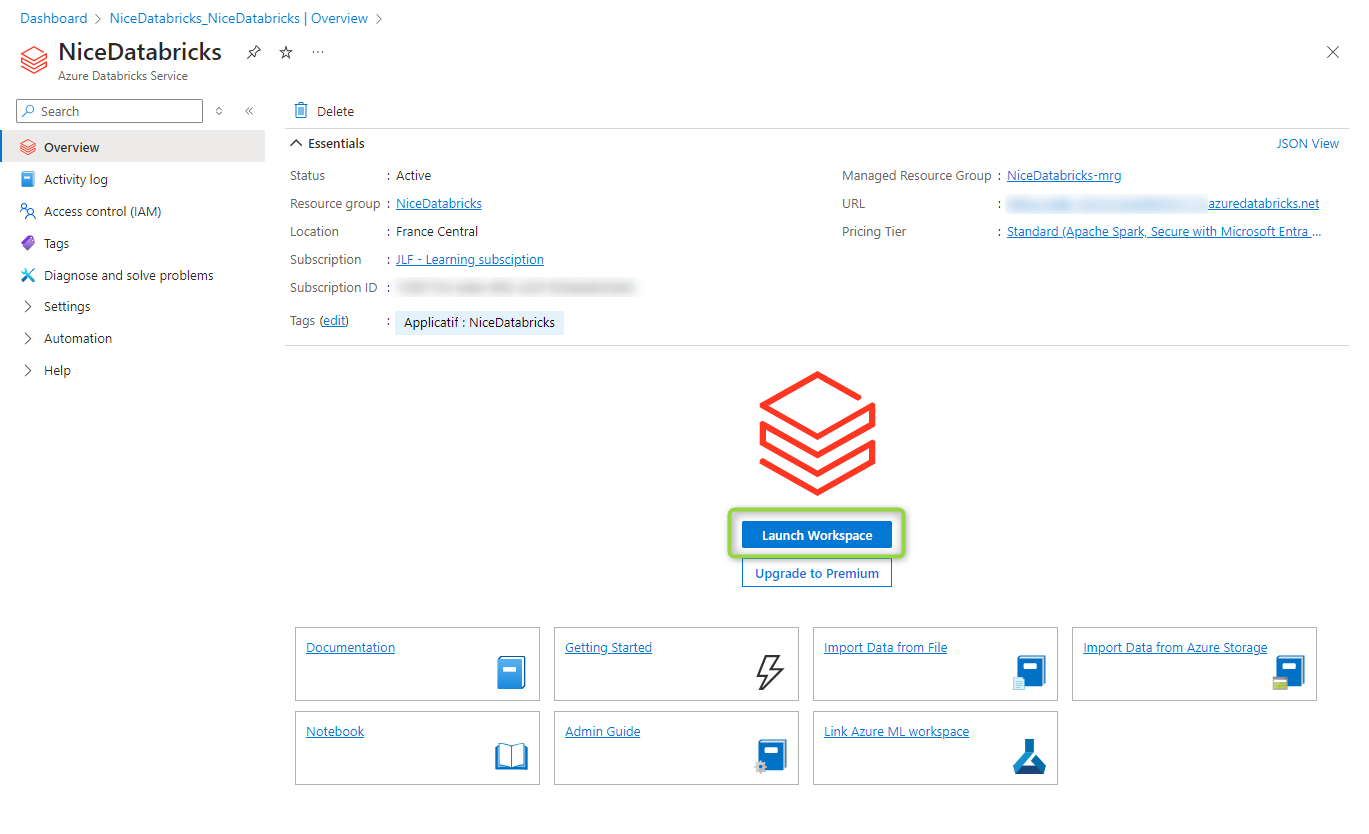
Task: Open the Notebook link
Action: pyautogui.click(x=335, y=731)
